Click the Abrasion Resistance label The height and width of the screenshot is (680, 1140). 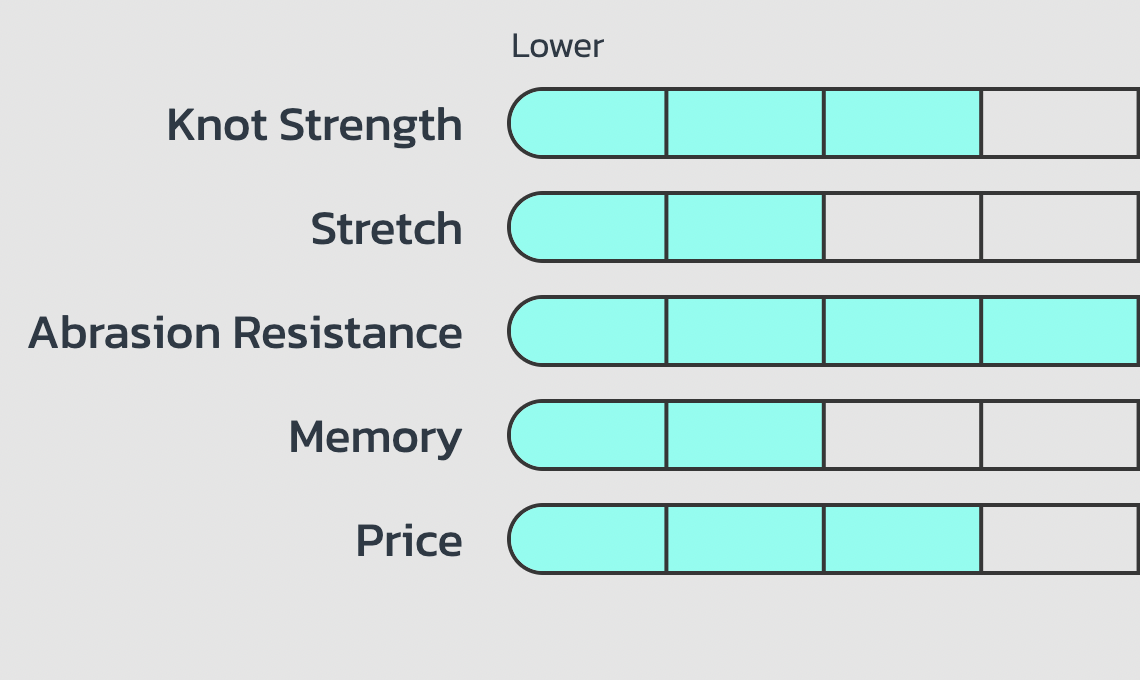(245, 333)
